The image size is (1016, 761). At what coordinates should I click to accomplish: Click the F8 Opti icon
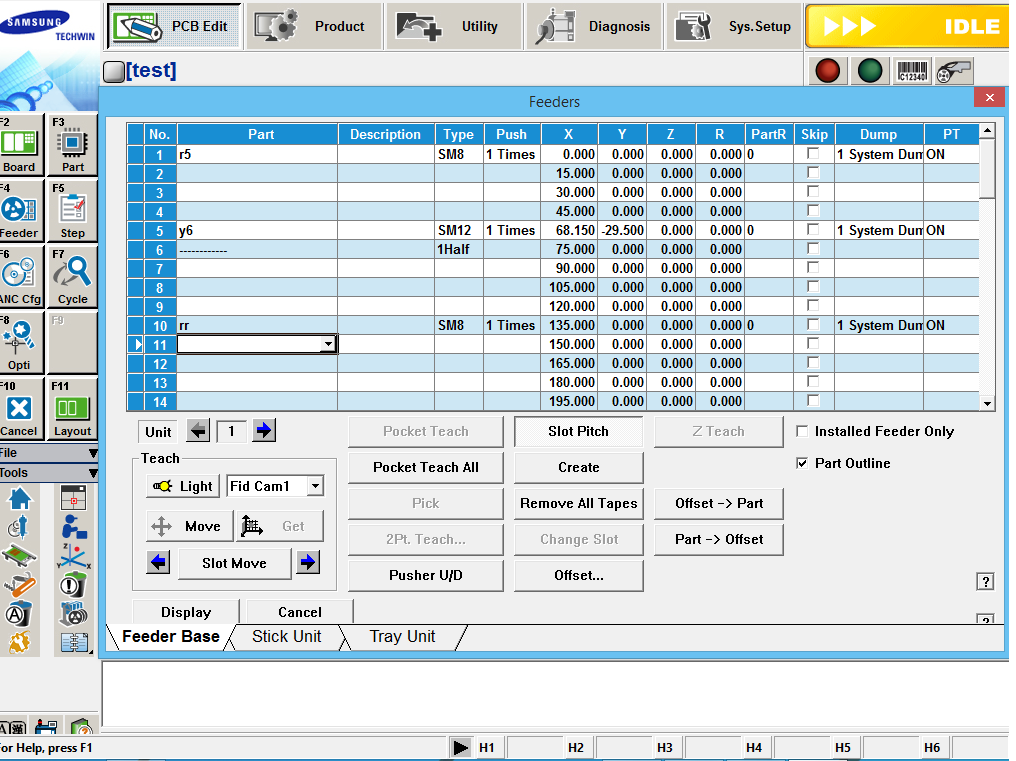click(20, 343)
